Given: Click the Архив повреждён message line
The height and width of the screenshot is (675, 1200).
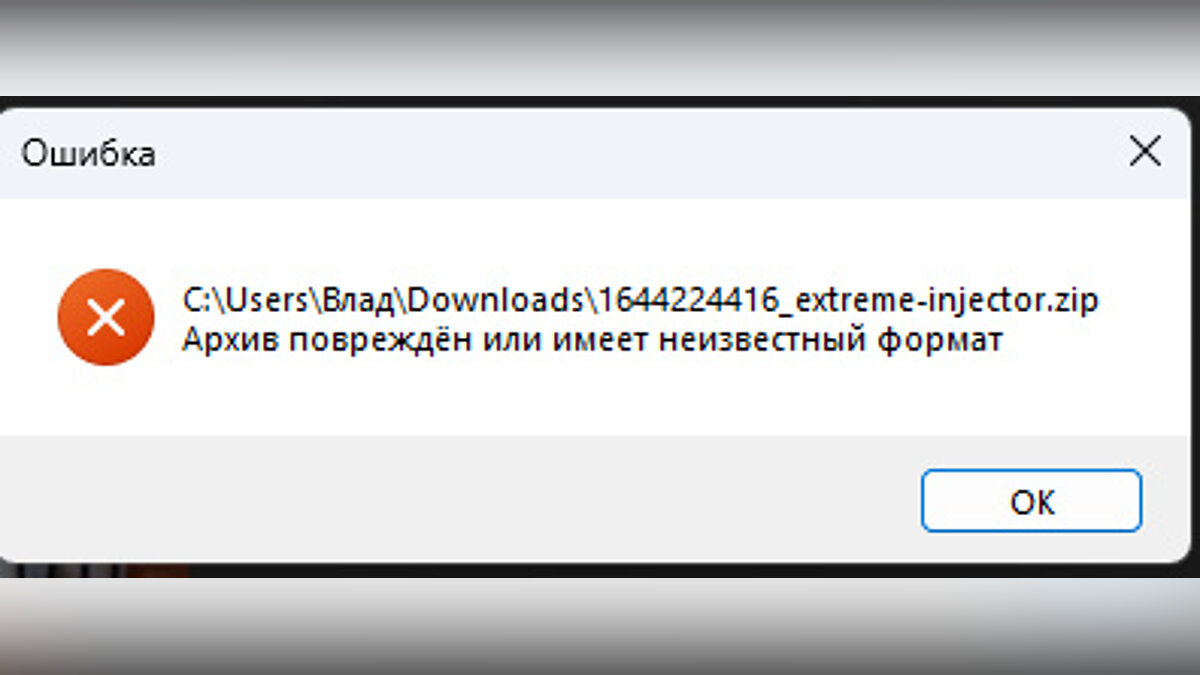Looking at the screenshot, I should (592, 340).
